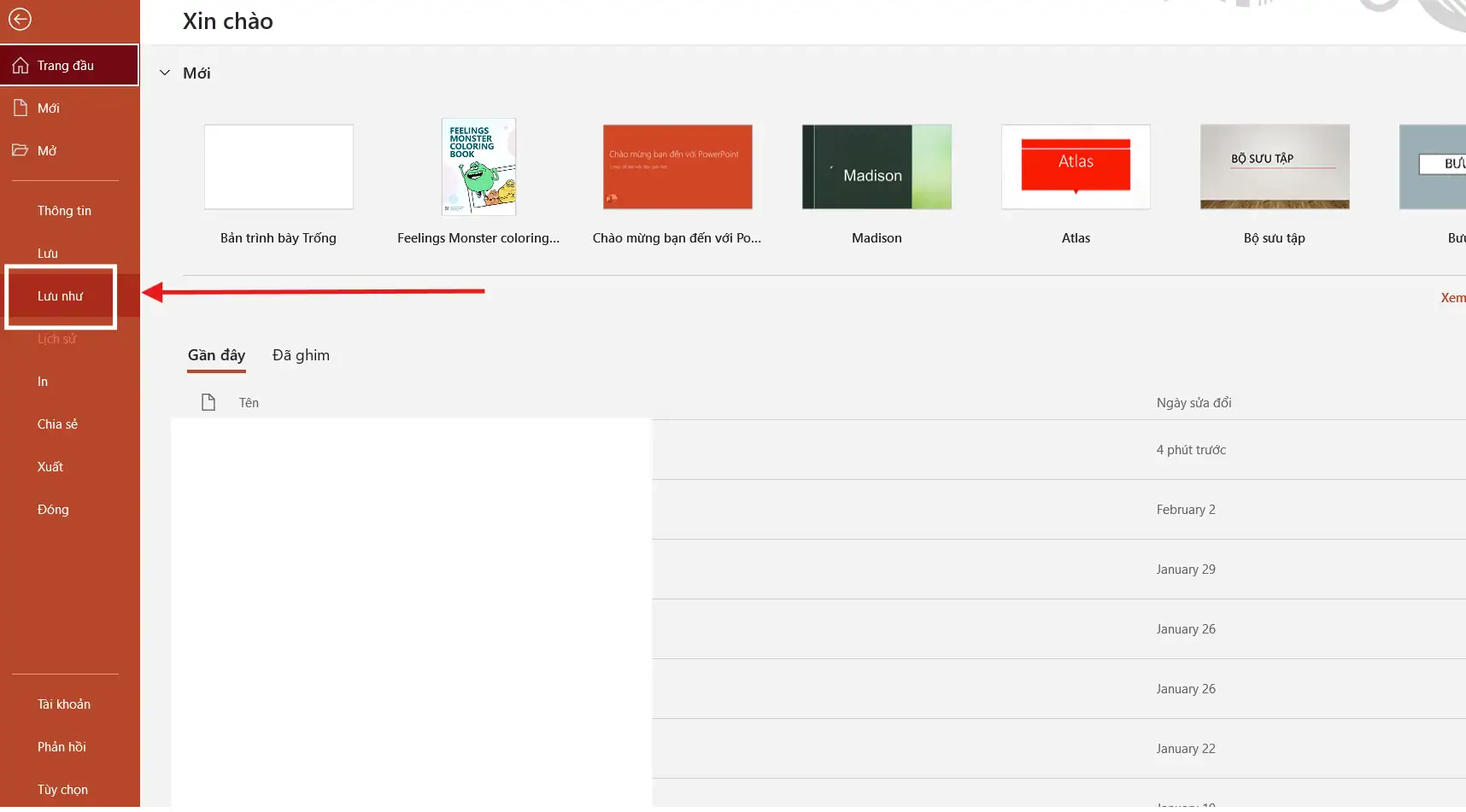Open Lưu như in the sidebar
Image resolution: width=1466 pixels, height=812 pixels.
61,296
